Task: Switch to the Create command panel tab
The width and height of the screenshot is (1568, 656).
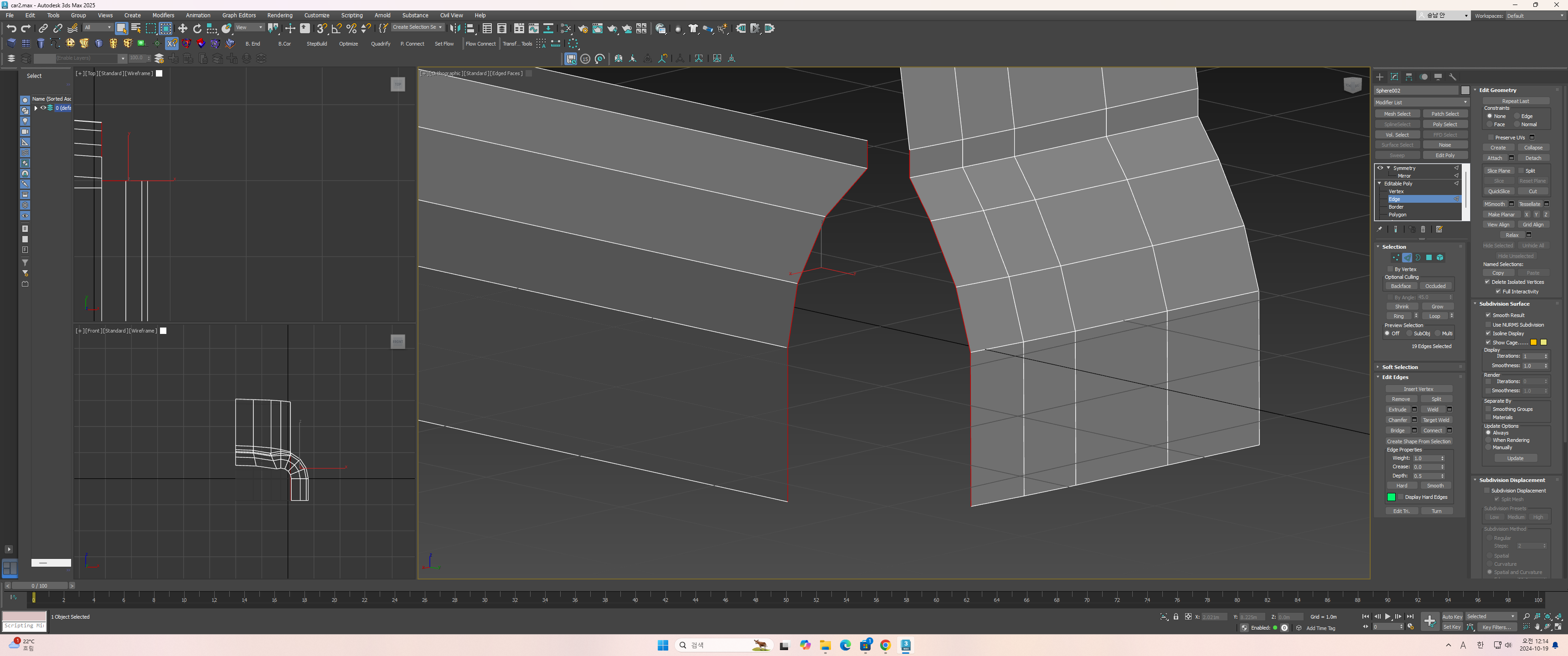Action: (1379, 77)
